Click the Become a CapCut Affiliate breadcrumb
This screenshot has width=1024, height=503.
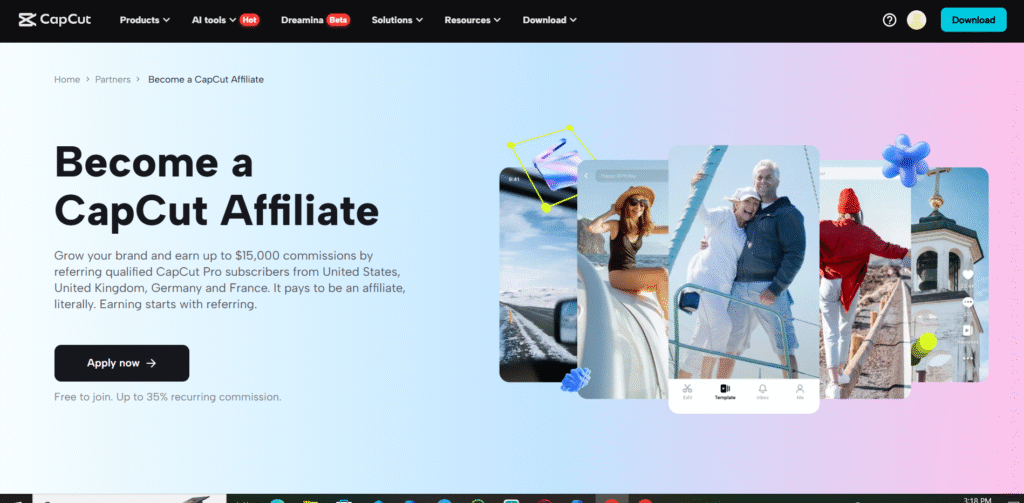pos(206,80)
